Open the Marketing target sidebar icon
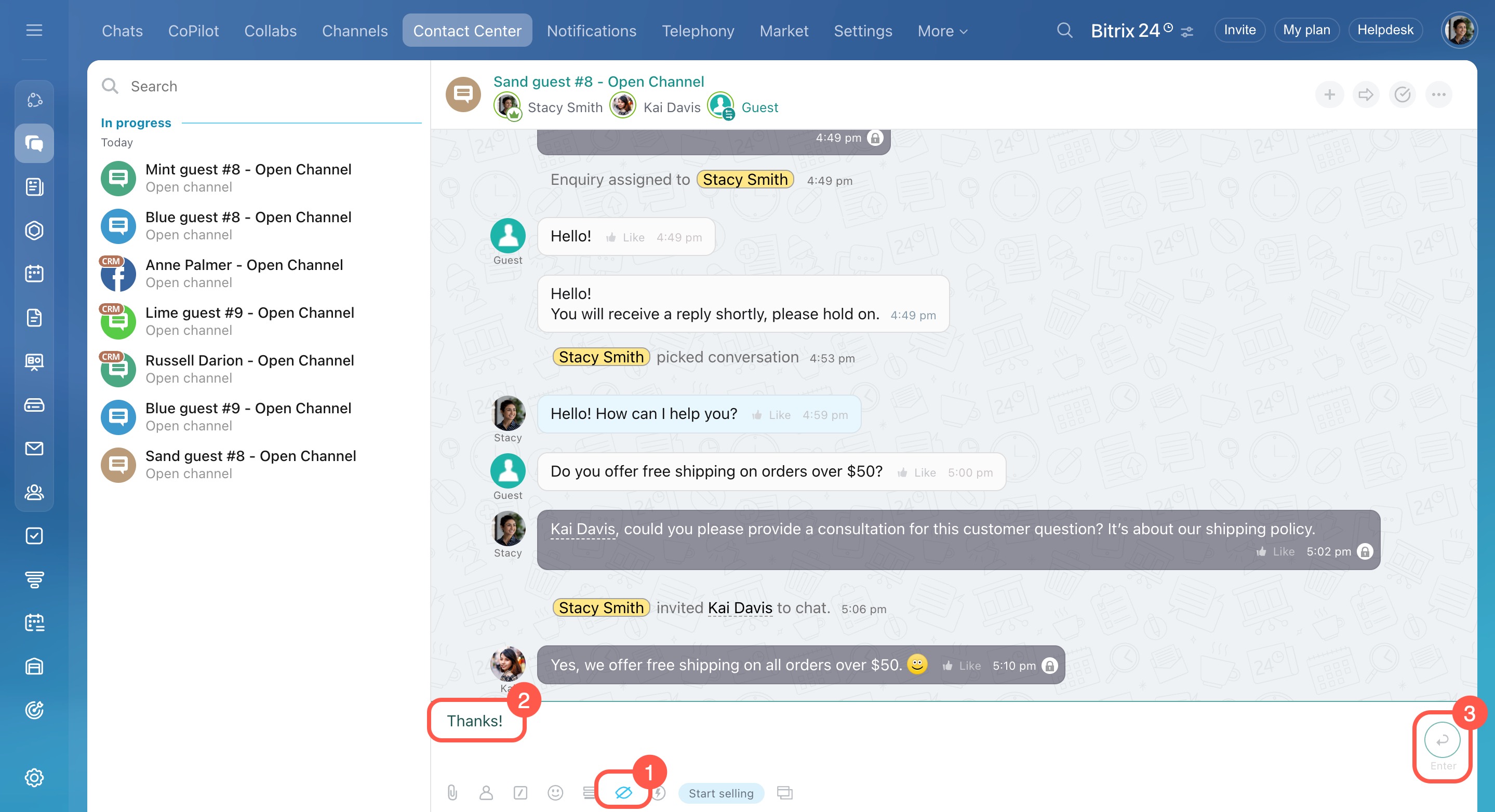 click(34, 710)
